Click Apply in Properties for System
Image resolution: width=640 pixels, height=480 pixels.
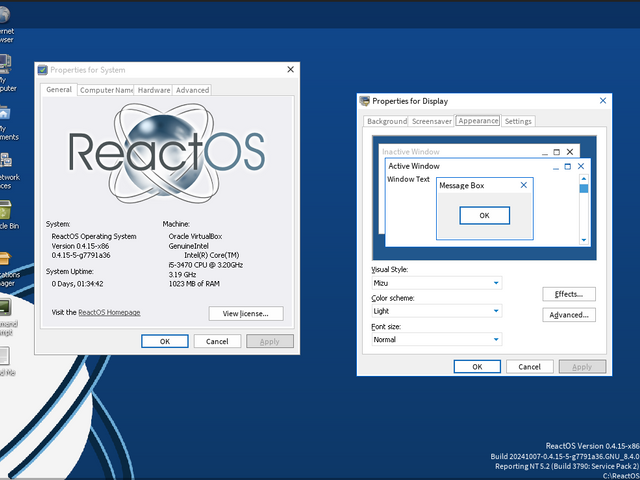269,341
